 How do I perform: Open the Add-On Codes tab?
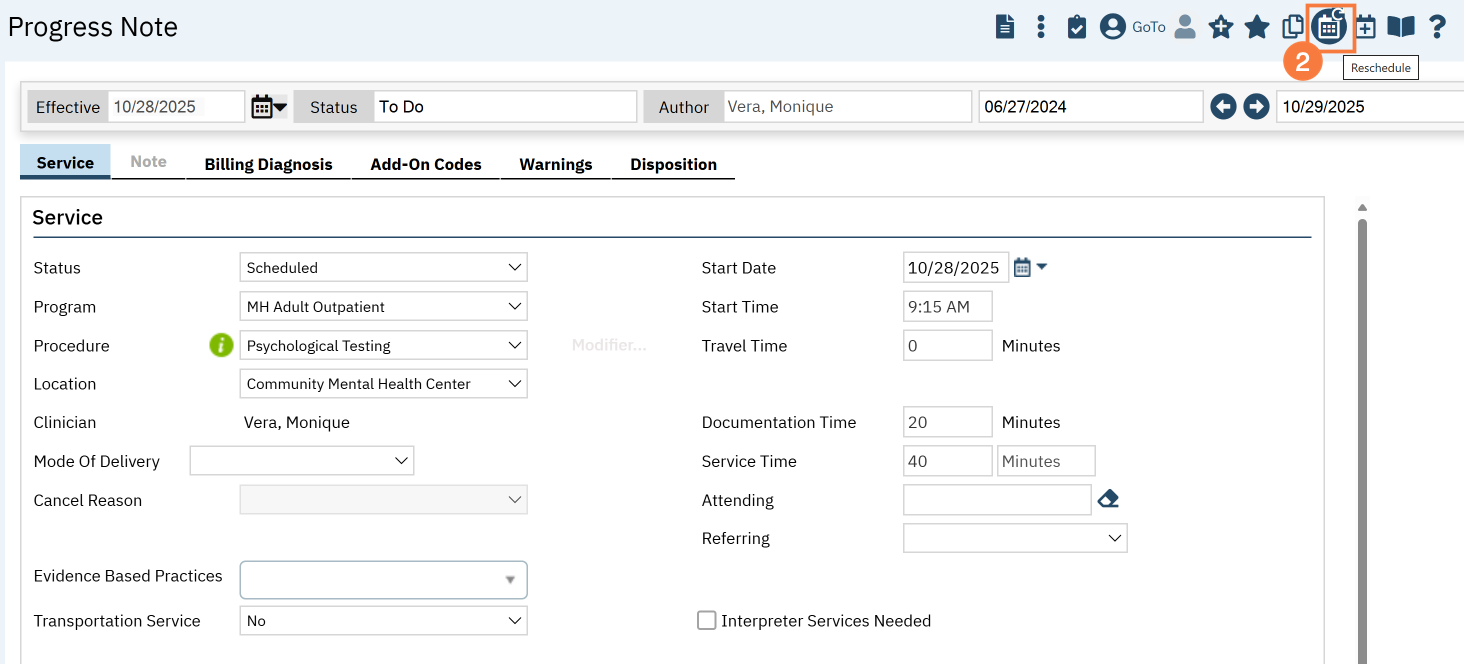426,164
